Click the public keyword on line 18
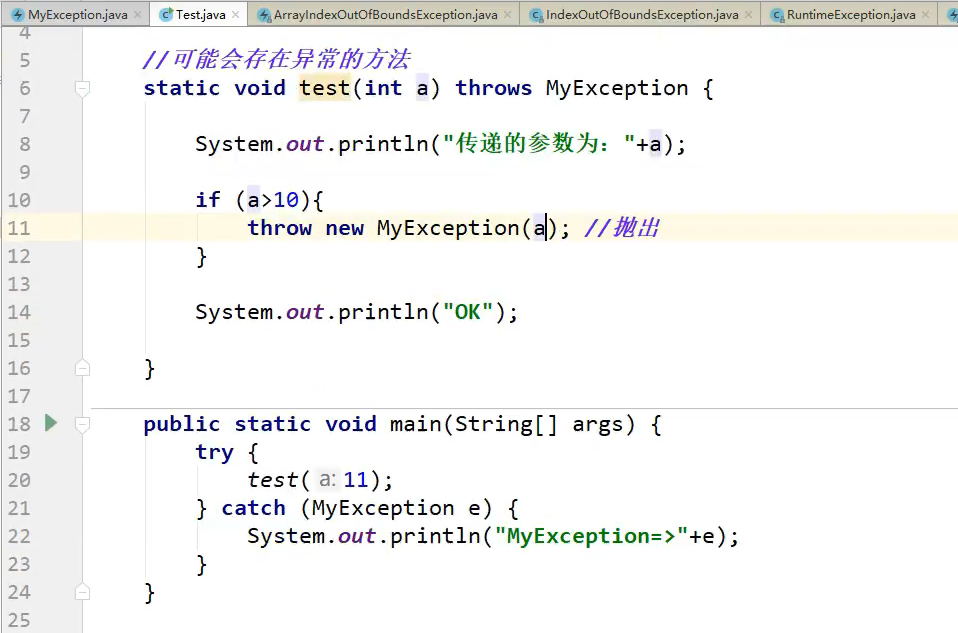 (181, 424)
